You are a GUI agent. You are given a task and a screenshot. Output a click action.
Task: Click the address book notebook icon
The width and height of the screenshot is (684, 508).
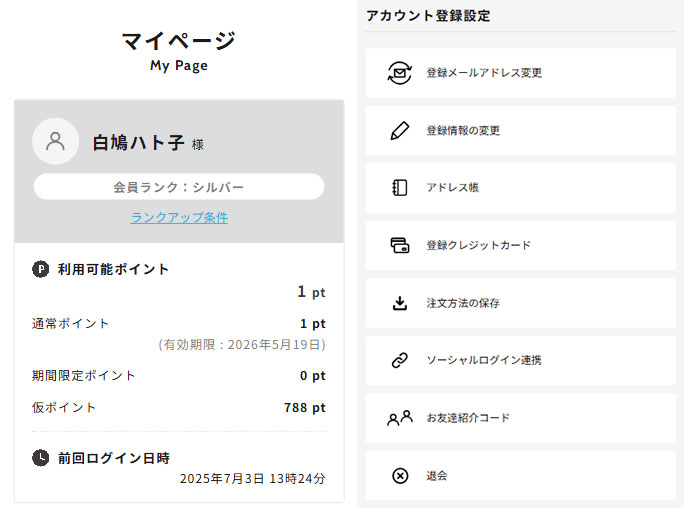(400, 188)
